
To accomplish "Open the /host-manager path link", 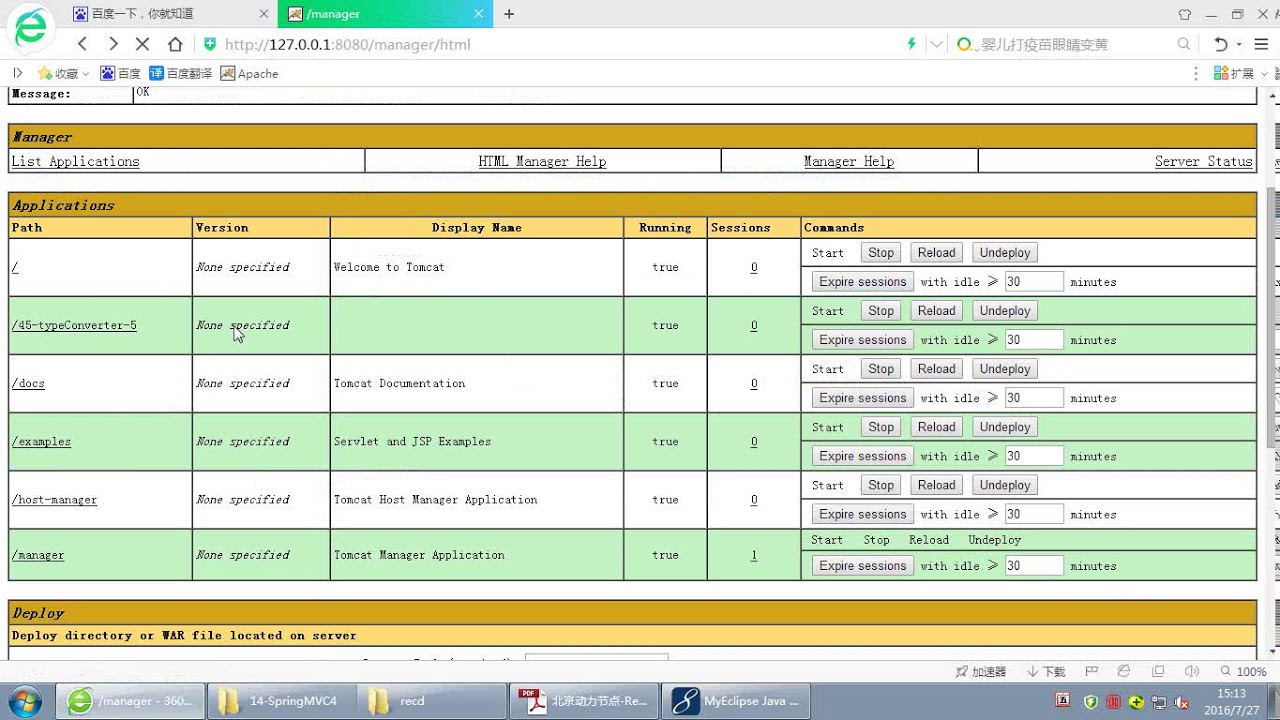I will click(54, 499).
